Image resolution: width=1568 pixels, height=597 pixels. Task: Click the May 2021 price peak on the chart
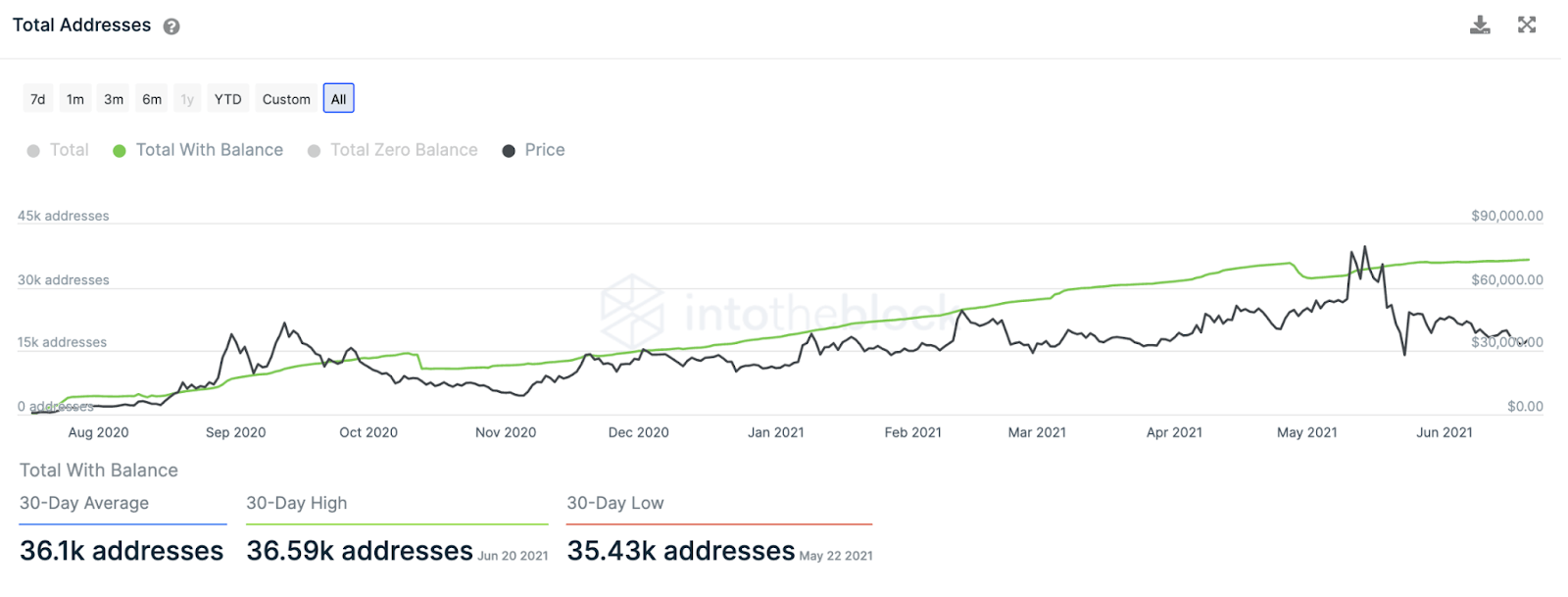point(1364,248)
